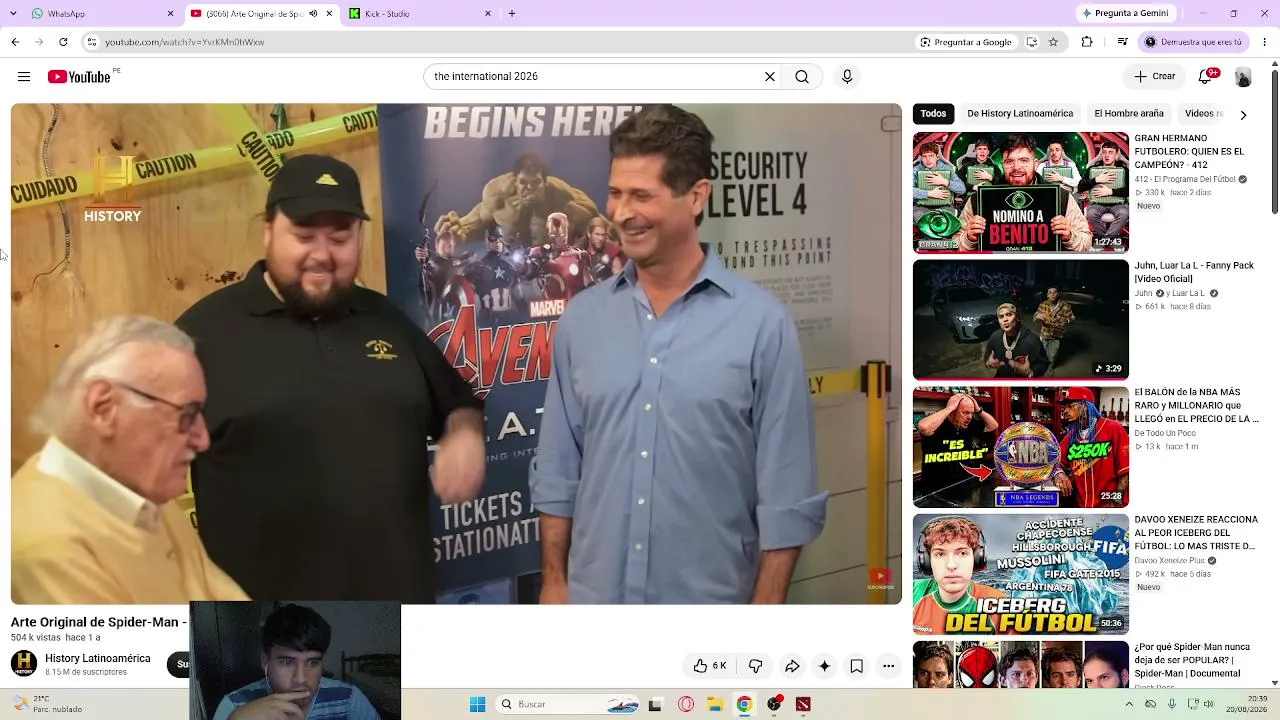Play the Iceberg del Fútbol thumbnail

coord(1021,574)
